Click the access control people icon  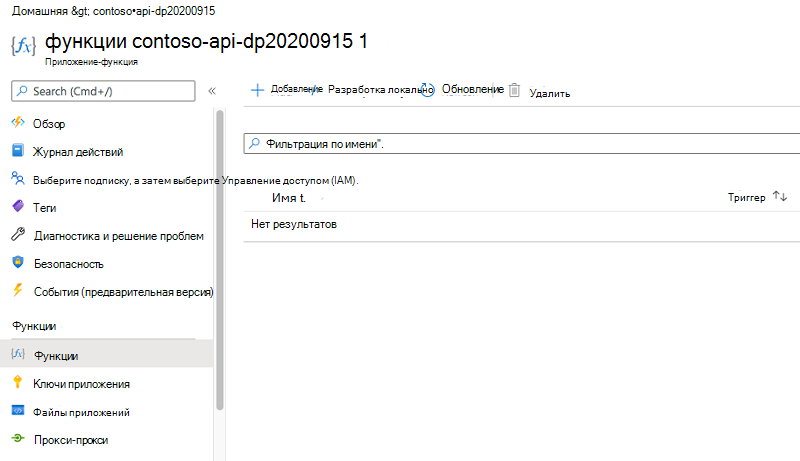(x=18, y=178)
